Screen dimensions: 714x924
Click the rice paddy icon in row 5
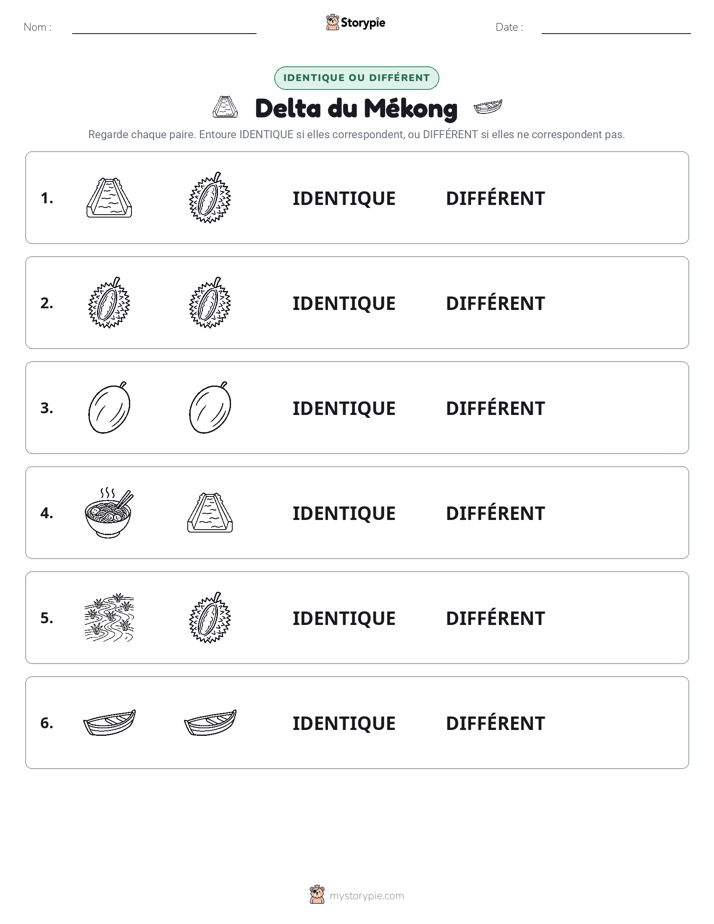click(109, 618)
